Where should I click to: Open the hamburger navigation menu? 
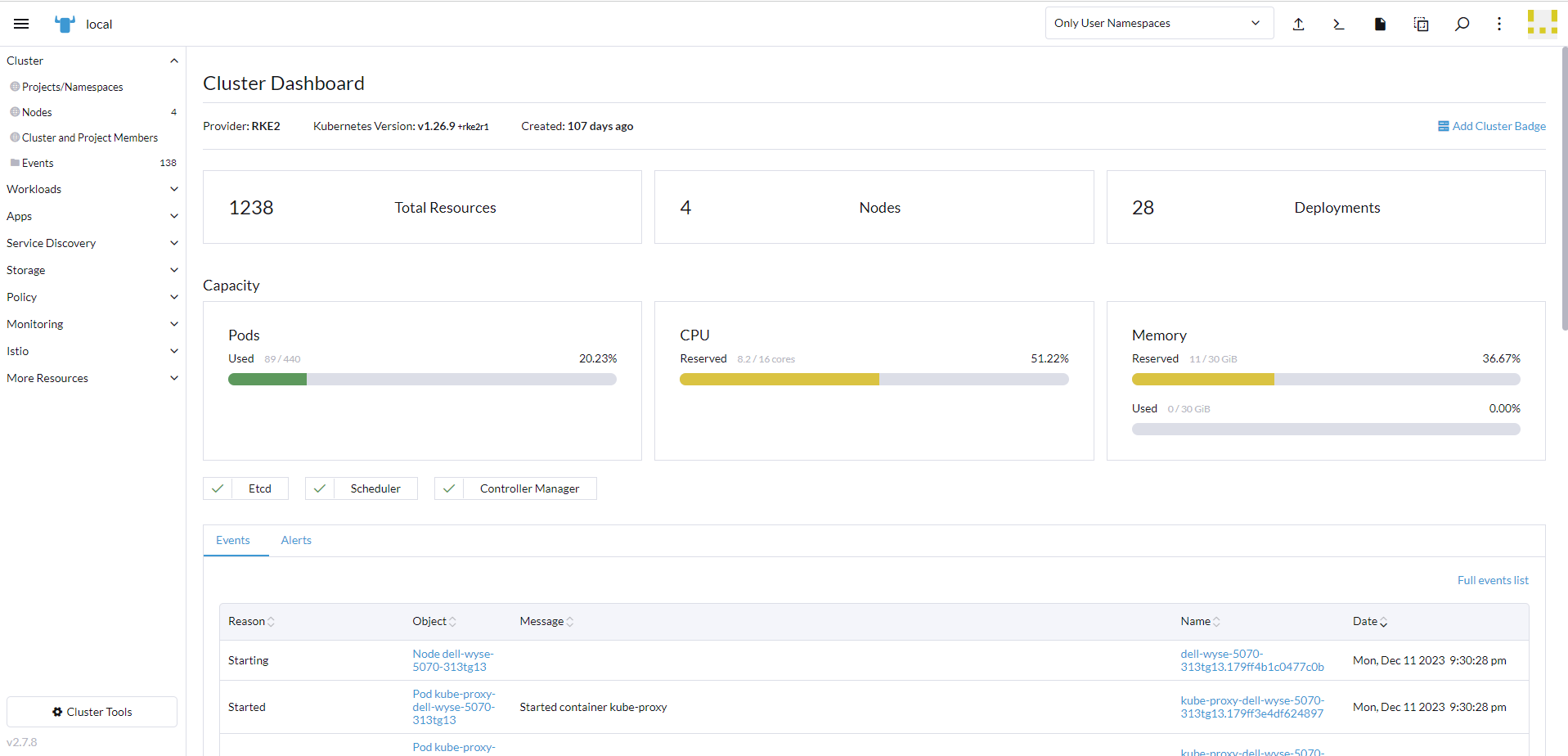(x=21, y=24)
